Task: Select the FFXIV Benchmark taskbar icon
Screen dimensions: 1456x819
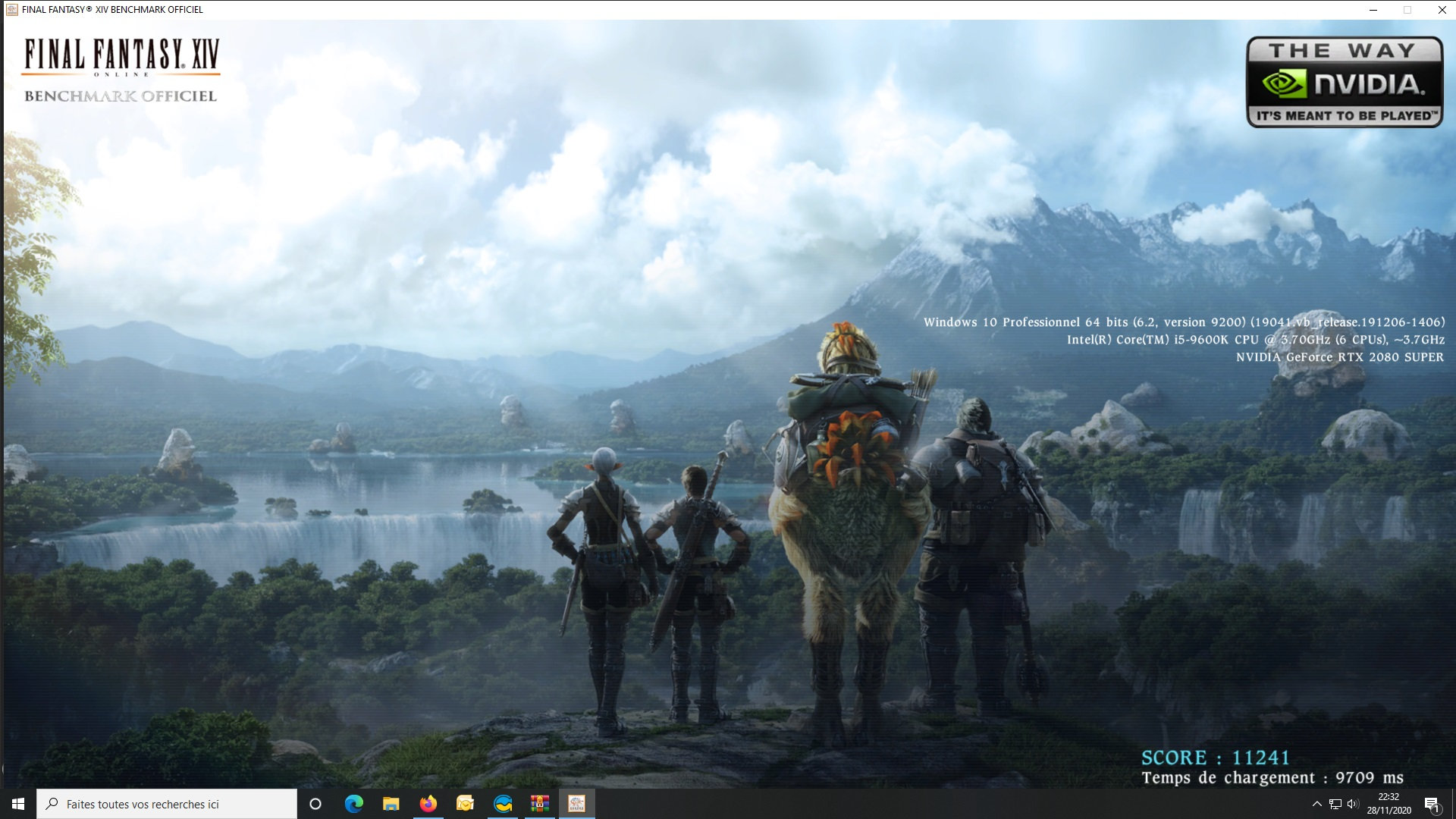Action: pyautogui.click(x=577, y=804)
